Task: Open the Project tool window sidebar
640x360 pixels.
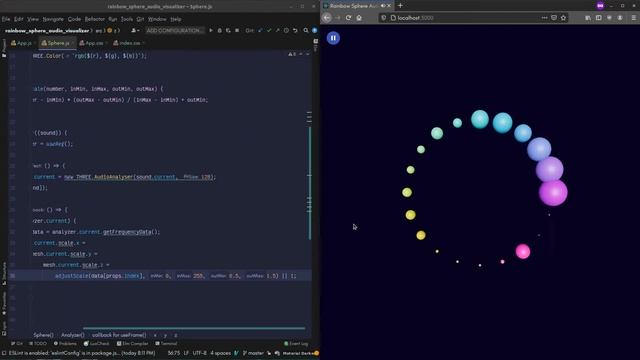Action: coord(4,48)
